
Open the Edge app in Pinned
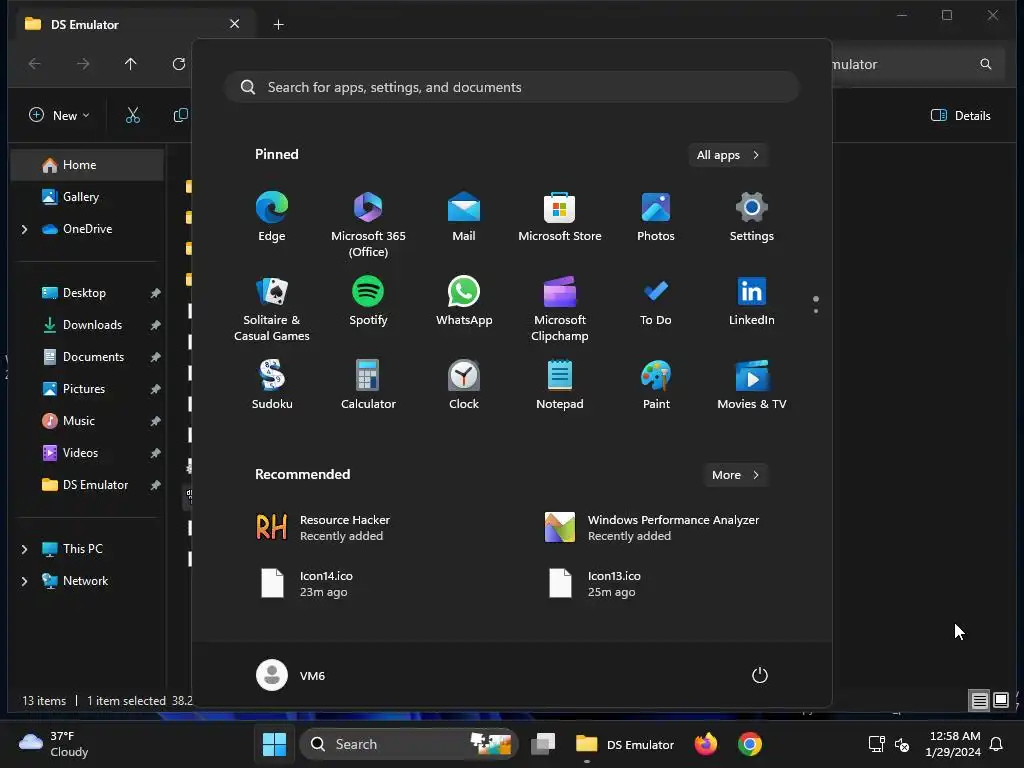272,217
